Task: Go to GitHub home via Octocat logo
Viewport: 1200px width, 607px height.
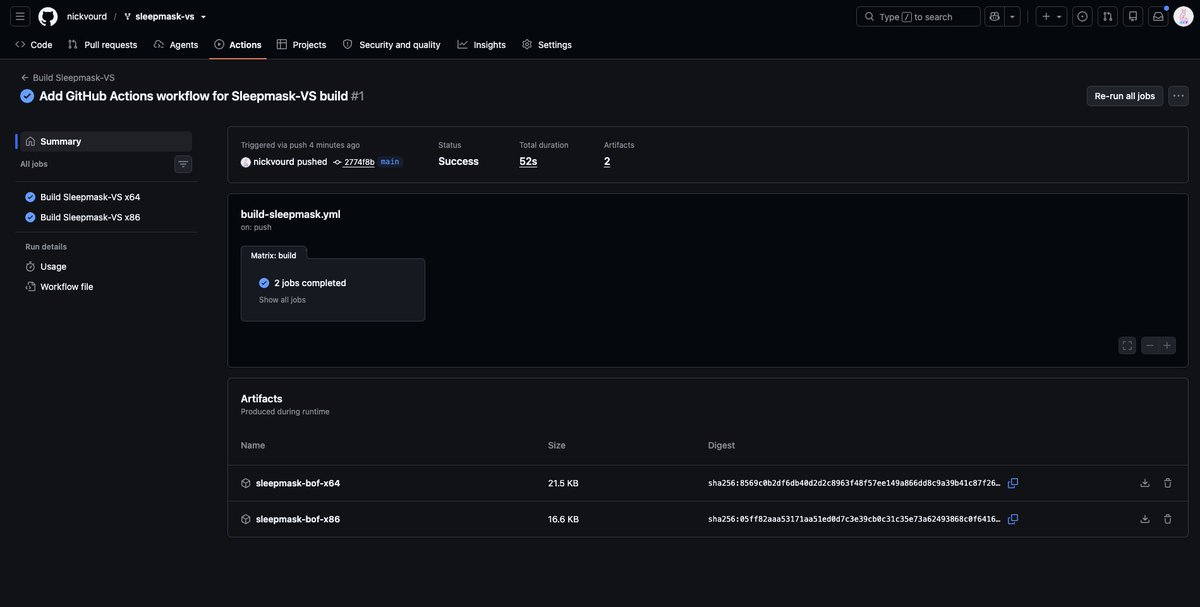Action: [48, 16]
